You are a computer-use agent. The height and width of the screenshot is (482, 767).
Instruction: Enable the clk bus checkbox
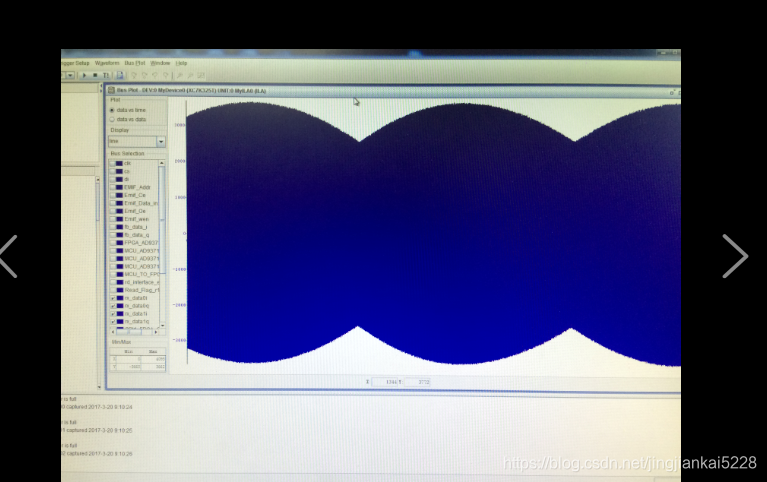coord(112,163)
